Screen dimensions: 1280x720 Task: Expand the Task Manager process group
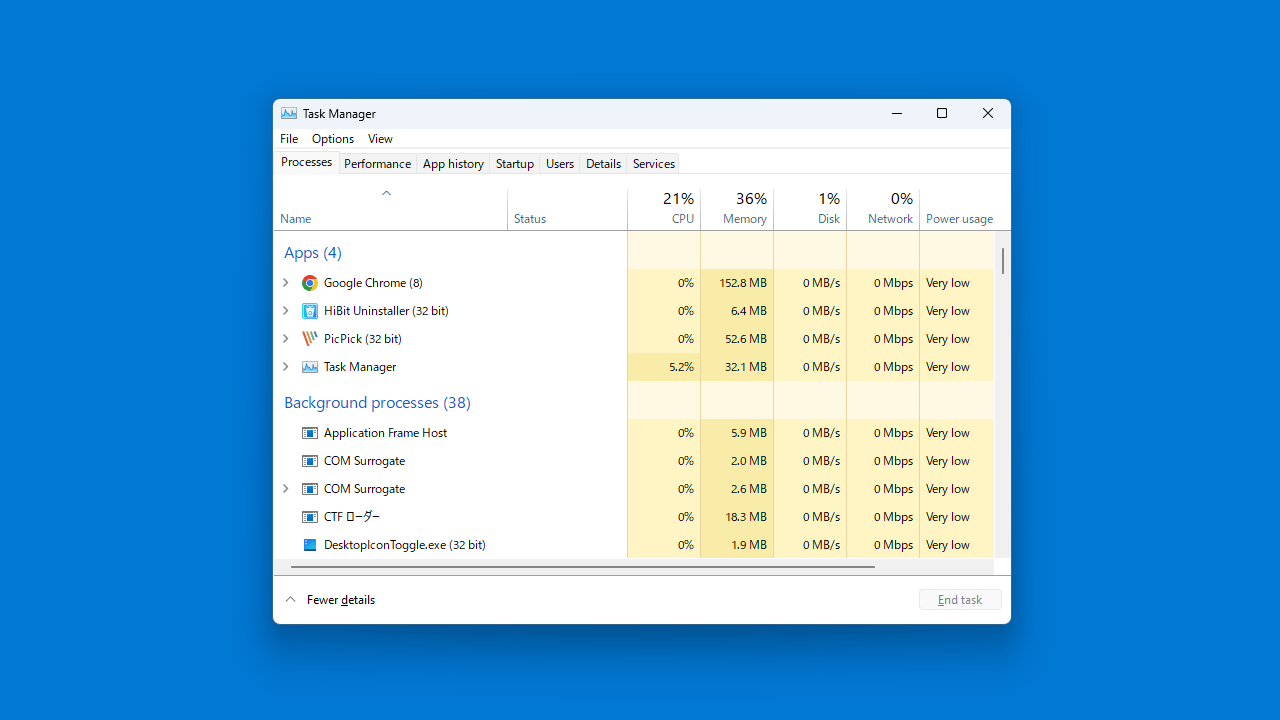pos(285,367)
